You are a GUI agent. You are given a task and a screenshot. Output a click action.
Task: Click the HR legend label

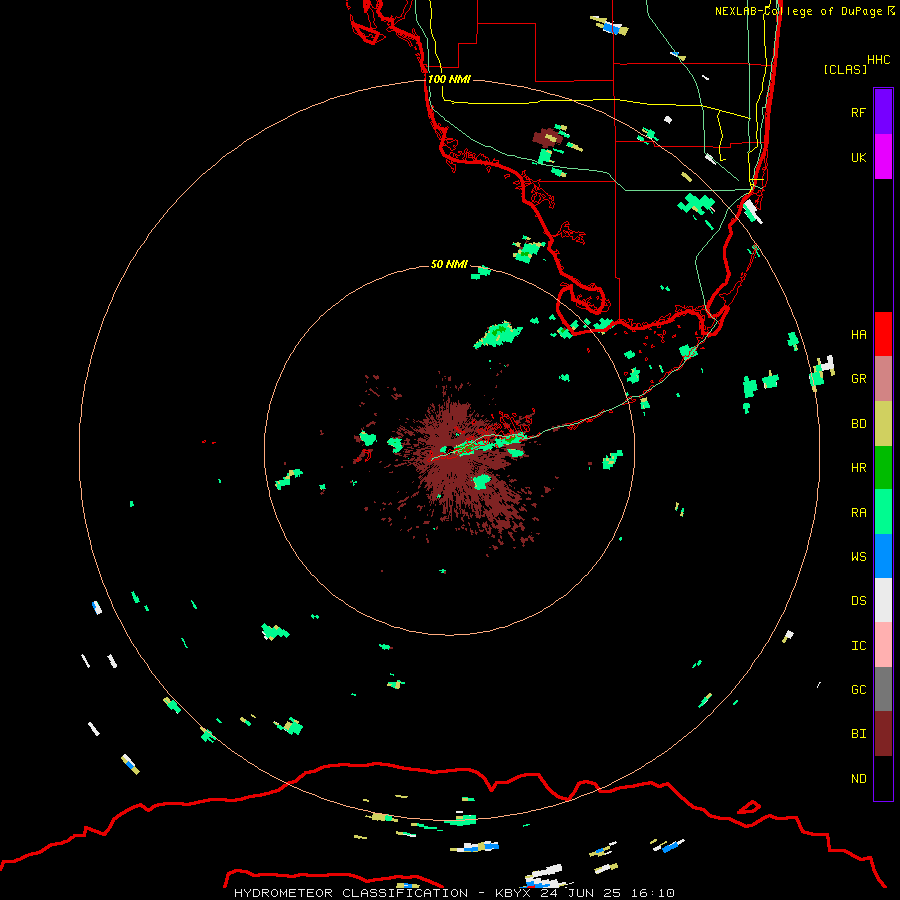point(858,467)
